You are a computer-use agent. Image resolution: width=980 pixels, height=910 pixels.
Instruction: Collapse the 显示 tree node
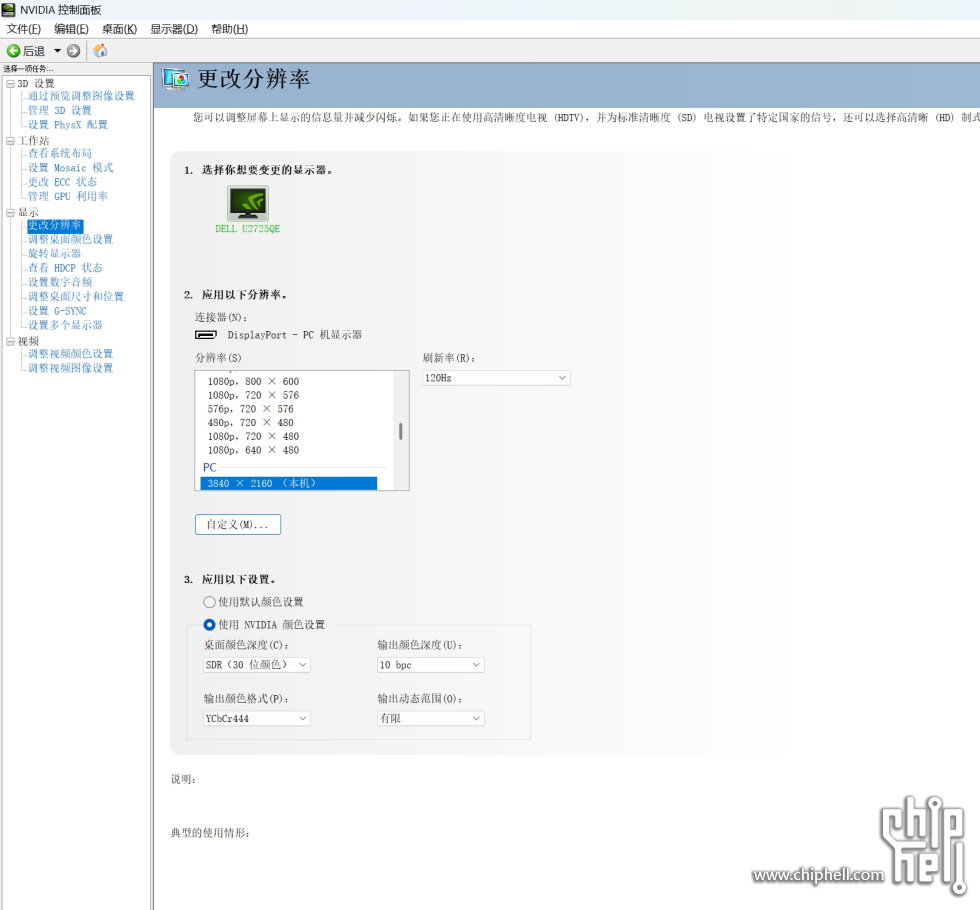click(x=10, y=212)
